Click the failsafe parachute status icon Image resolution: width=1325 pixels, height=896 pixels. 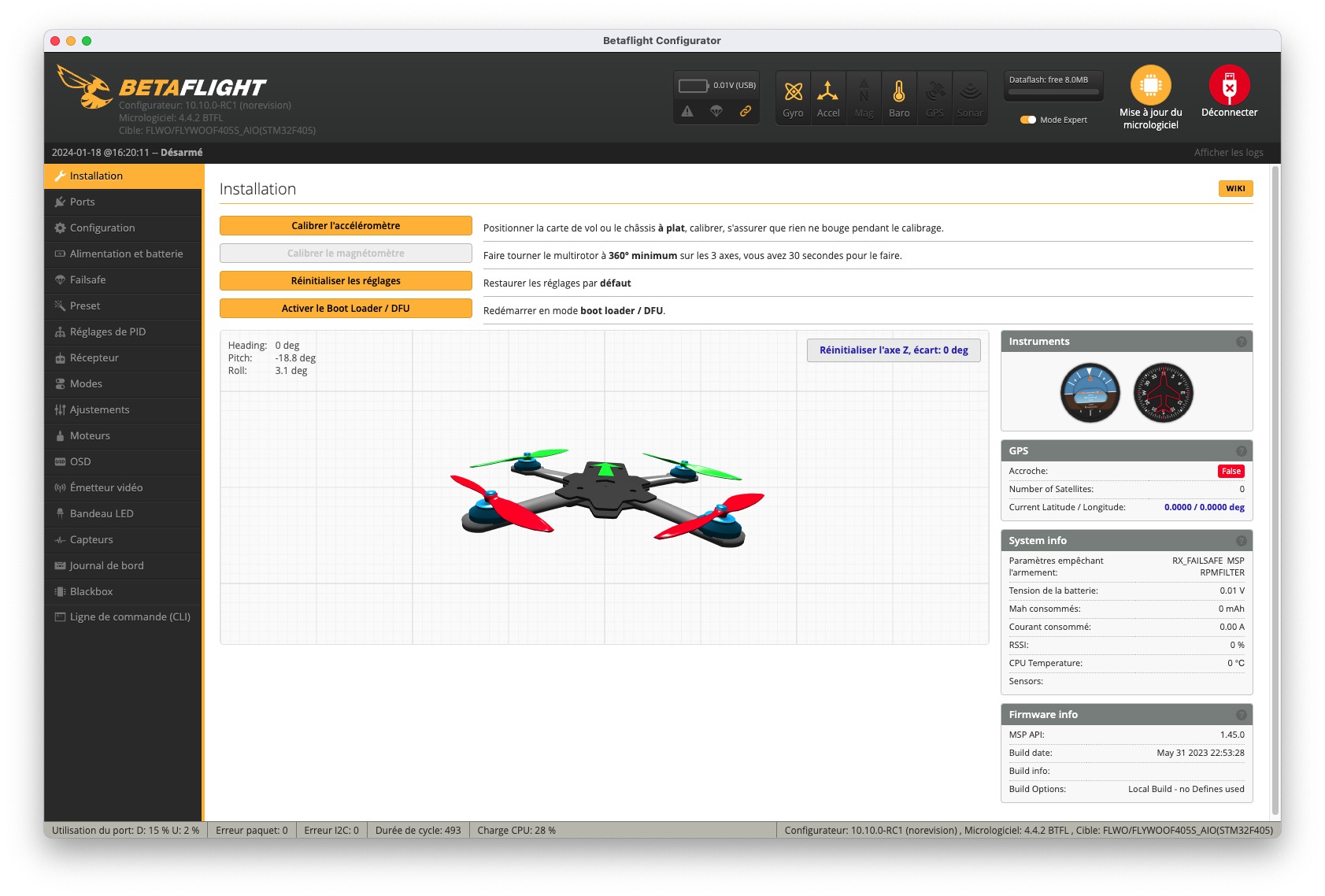(x=716, y=111)
